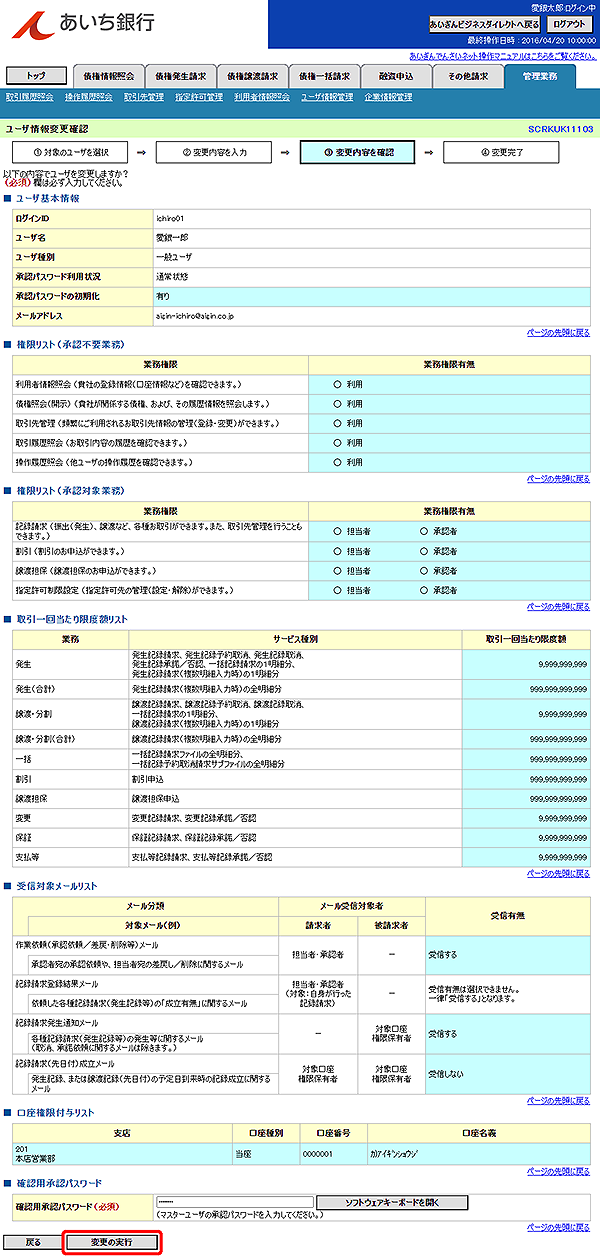Open 指定許可管理 submenu link
This screenshot has height=1256, width=600.
199,97
